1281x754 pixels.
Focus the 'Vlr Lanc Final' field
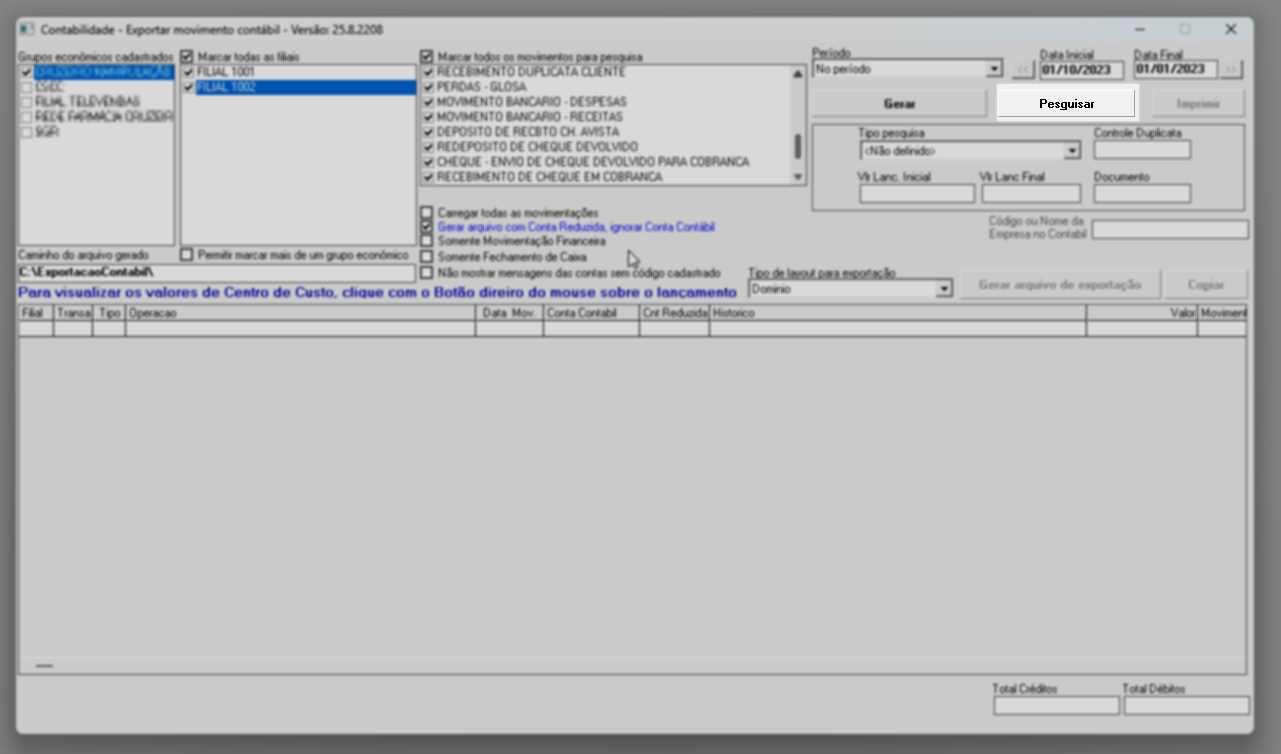1031,194
